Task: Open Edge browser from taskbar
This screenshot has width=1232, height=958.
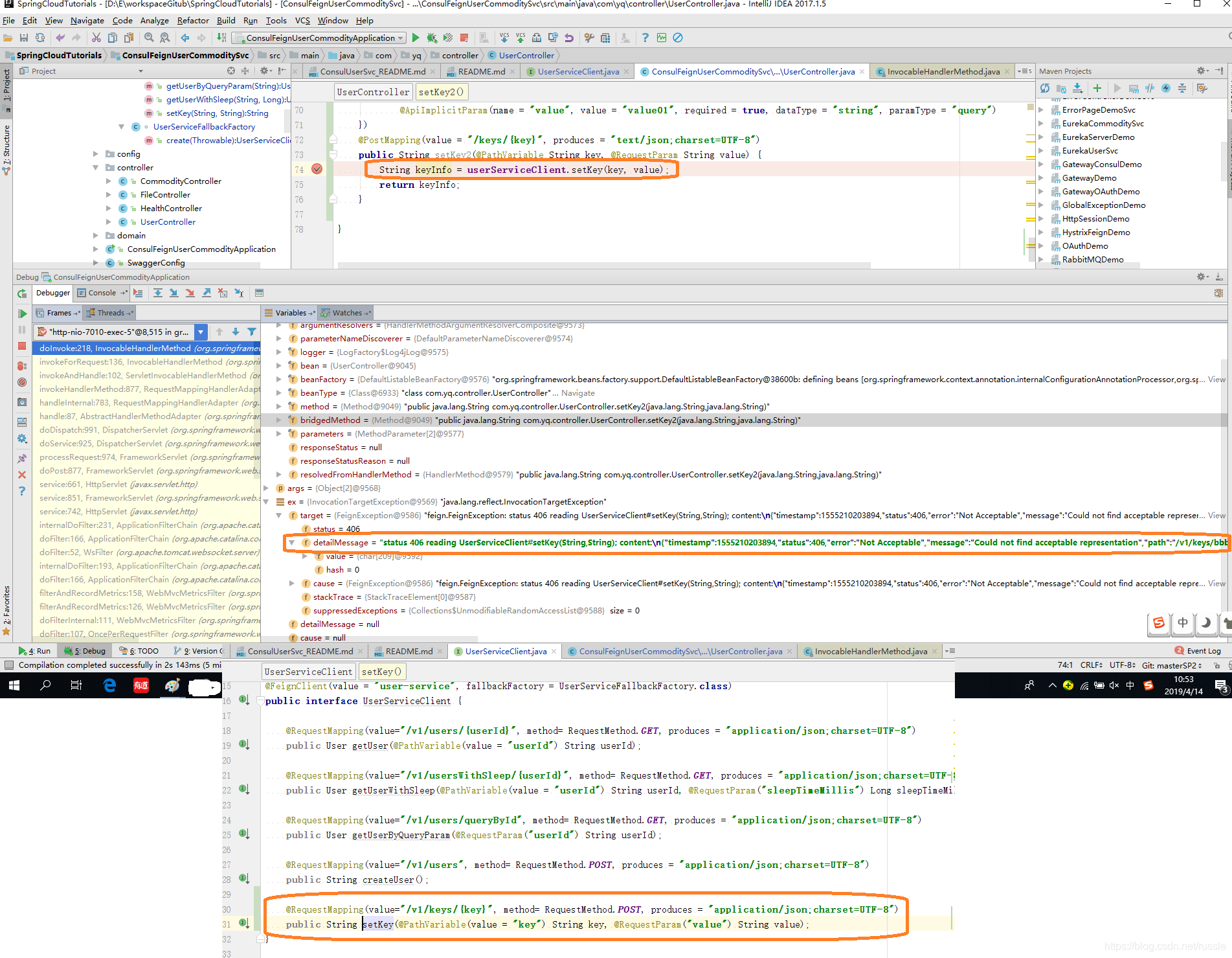Action: (109, 685)
